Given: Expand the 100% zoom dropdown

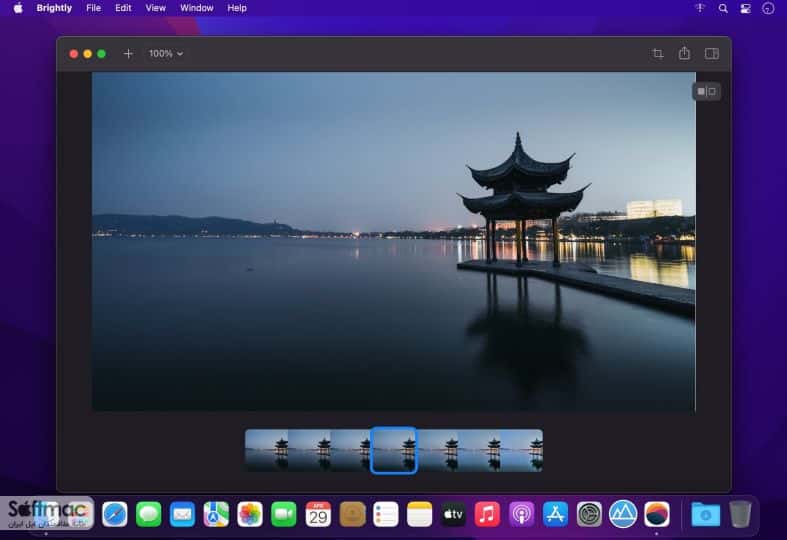Looking at the screenshot, I should click(x=166, y=54).
